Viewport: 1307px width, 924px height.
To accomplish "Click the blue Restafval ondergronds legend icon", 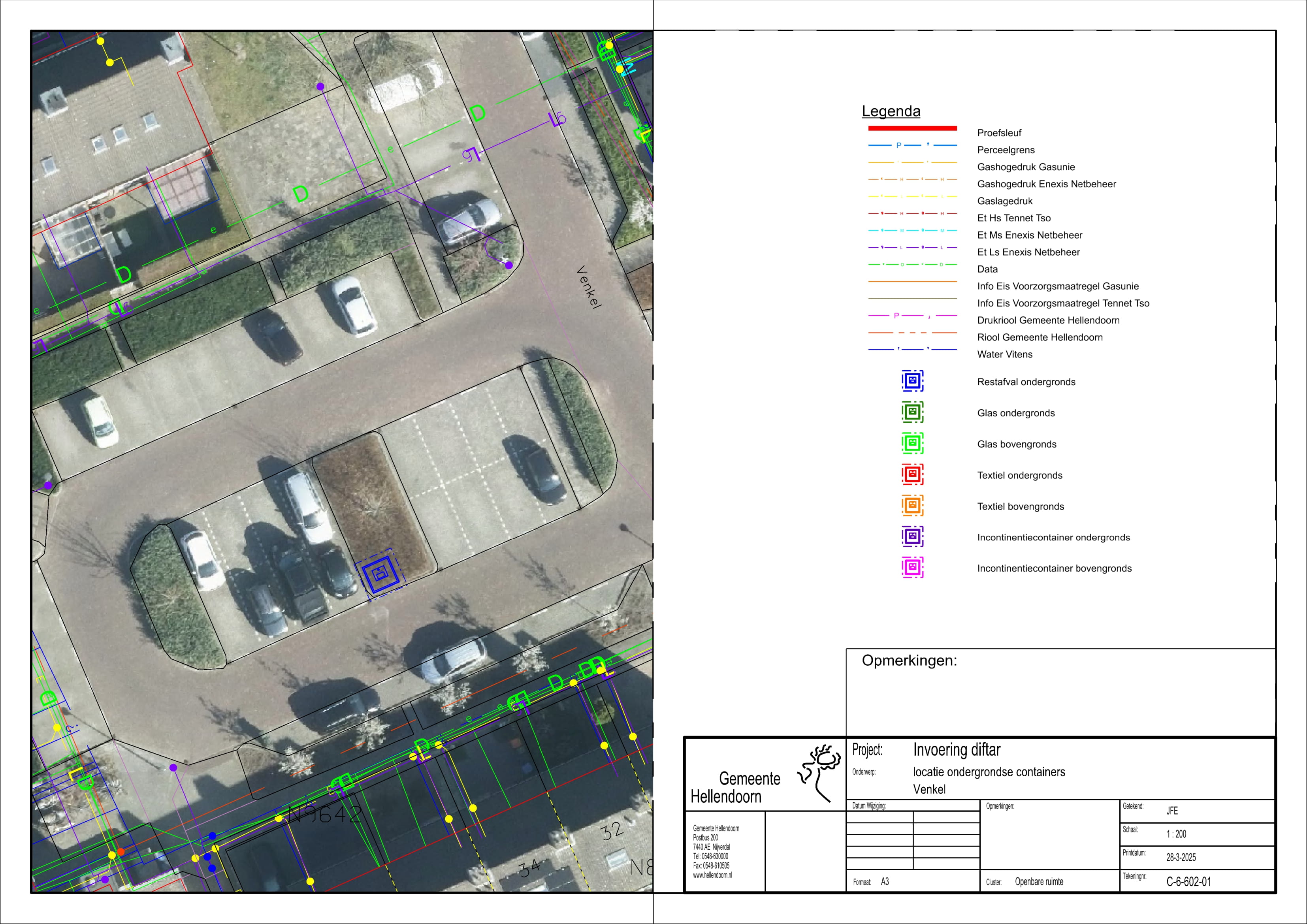I will point(912,381).
